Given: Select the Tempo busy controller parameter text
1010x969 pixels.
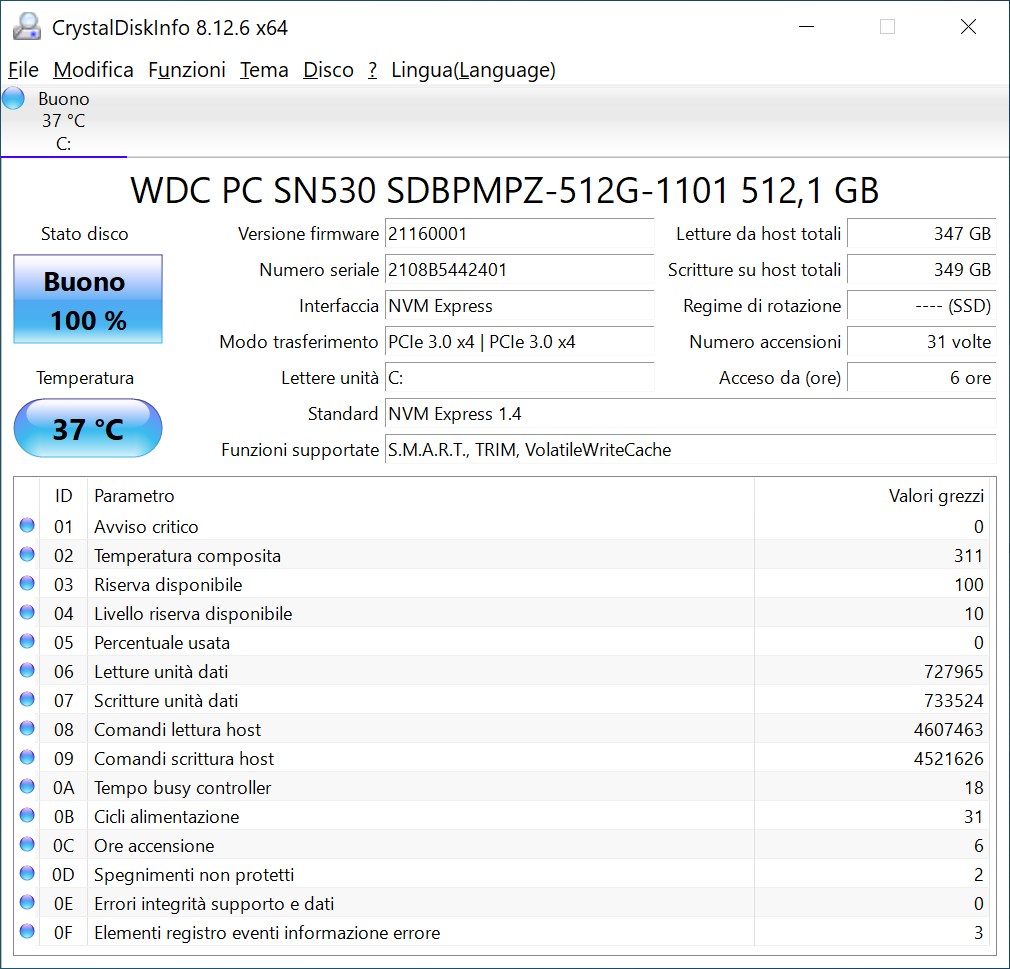Looking at the screenshot, I should (182, 788).
